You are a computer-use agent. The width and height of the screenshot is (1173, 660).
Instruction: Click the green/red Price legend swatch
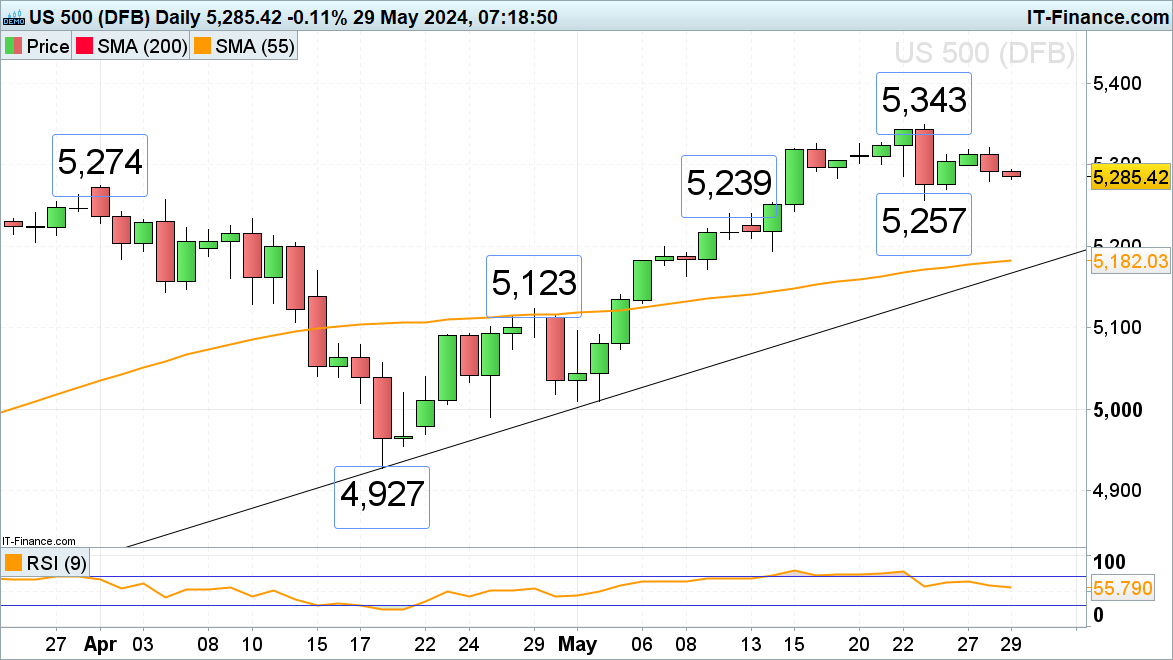coord(13,46)
